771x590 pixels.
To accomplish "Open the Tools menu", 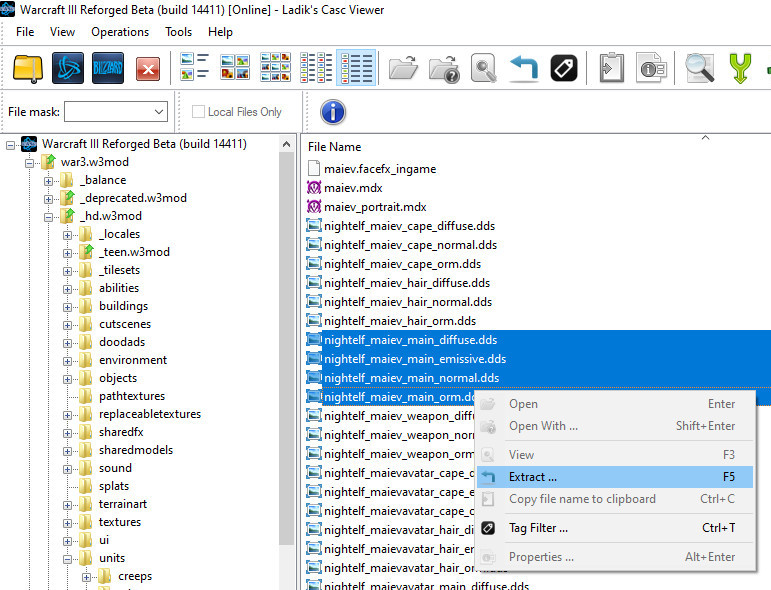I will 178,32.
